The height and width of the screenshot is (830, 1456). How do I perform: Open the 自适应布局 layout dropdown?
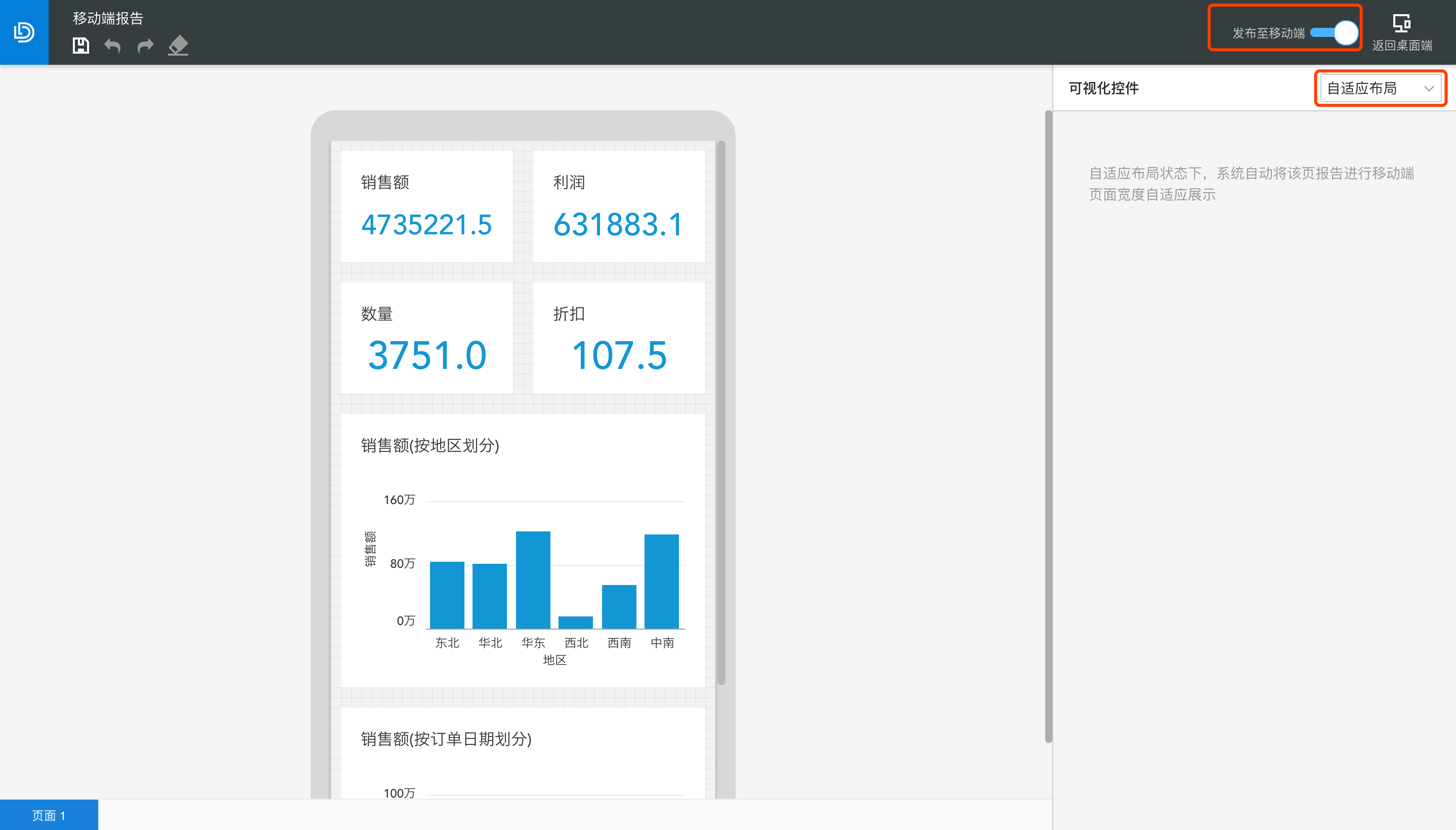pyautogui.click(x=1380, y=89)
